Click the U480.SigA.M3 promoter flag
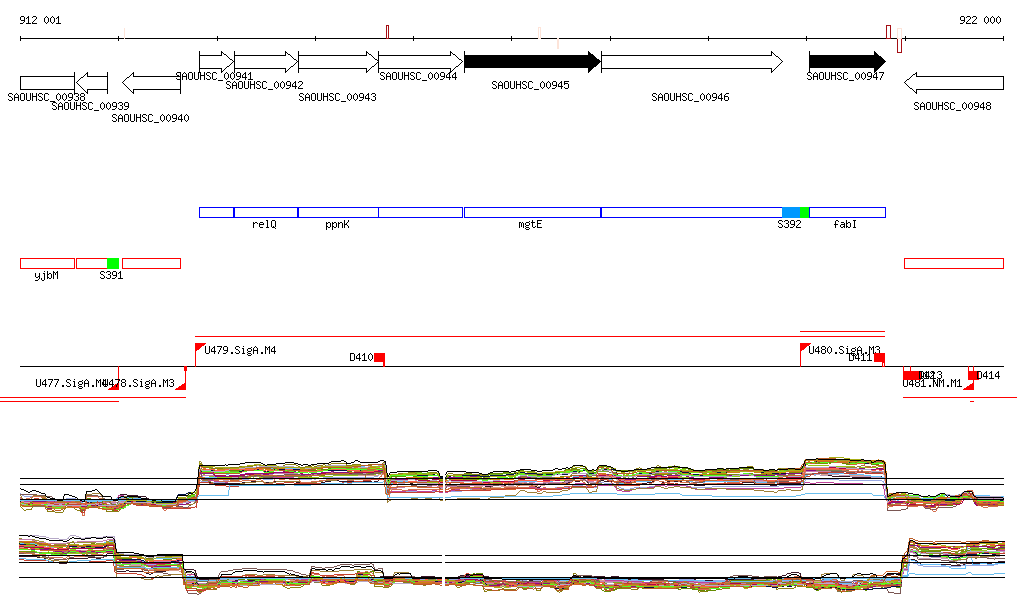Viewport: 1024px width, 611px height. (805, 348)
